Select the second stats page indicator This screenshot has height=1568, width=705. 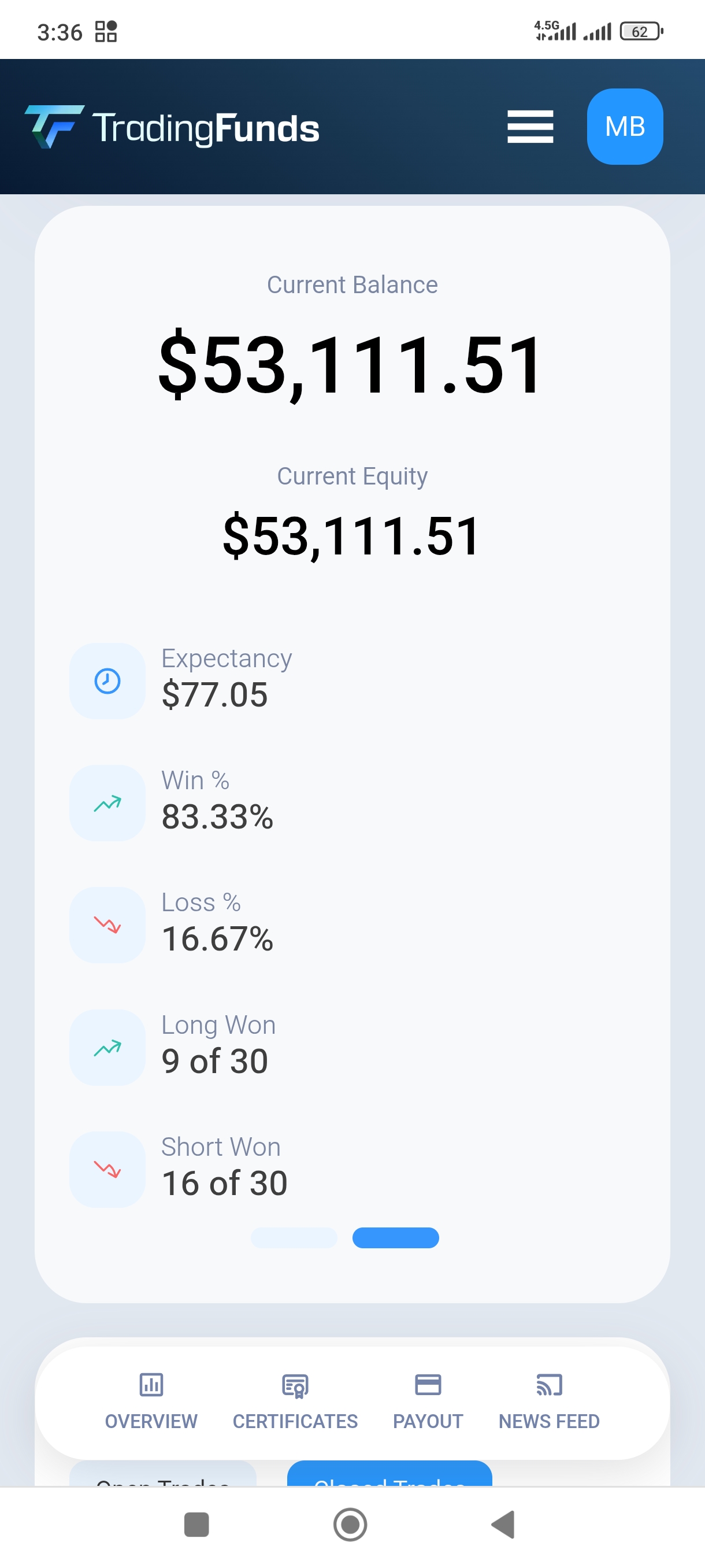[x=395, y=1237]
